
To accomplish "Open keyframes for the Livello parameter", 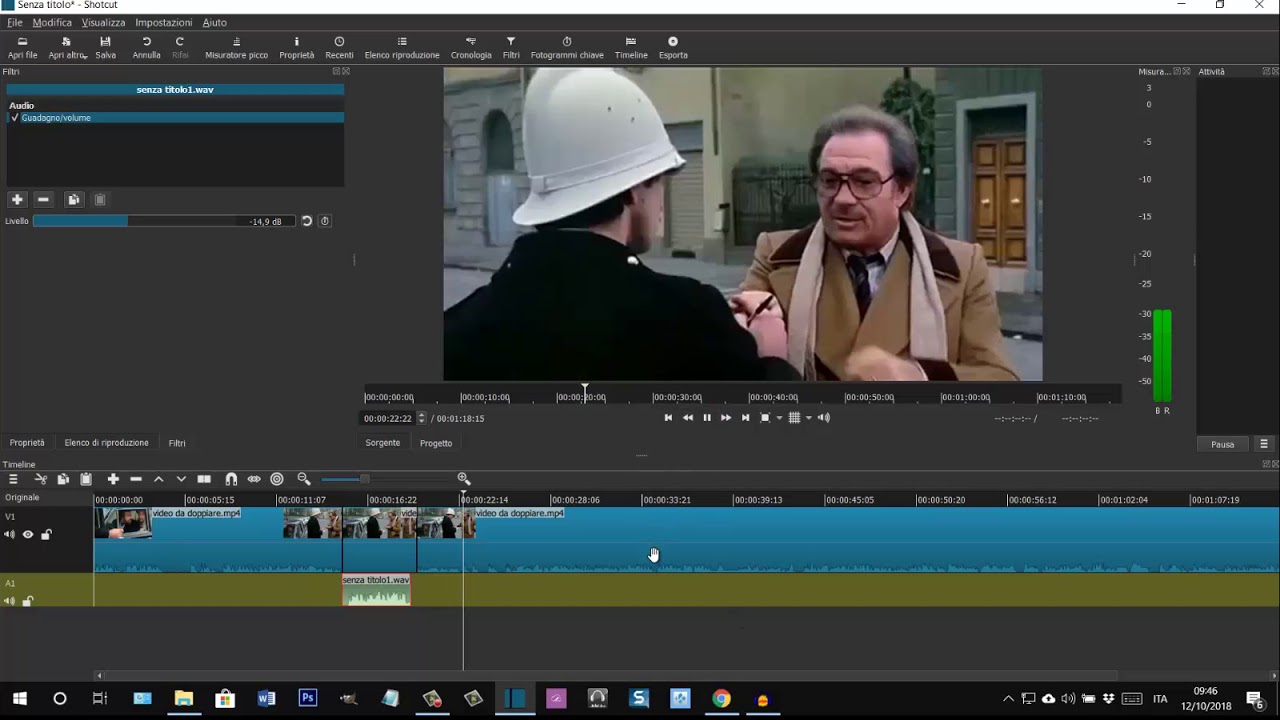I will click(325, 221).
